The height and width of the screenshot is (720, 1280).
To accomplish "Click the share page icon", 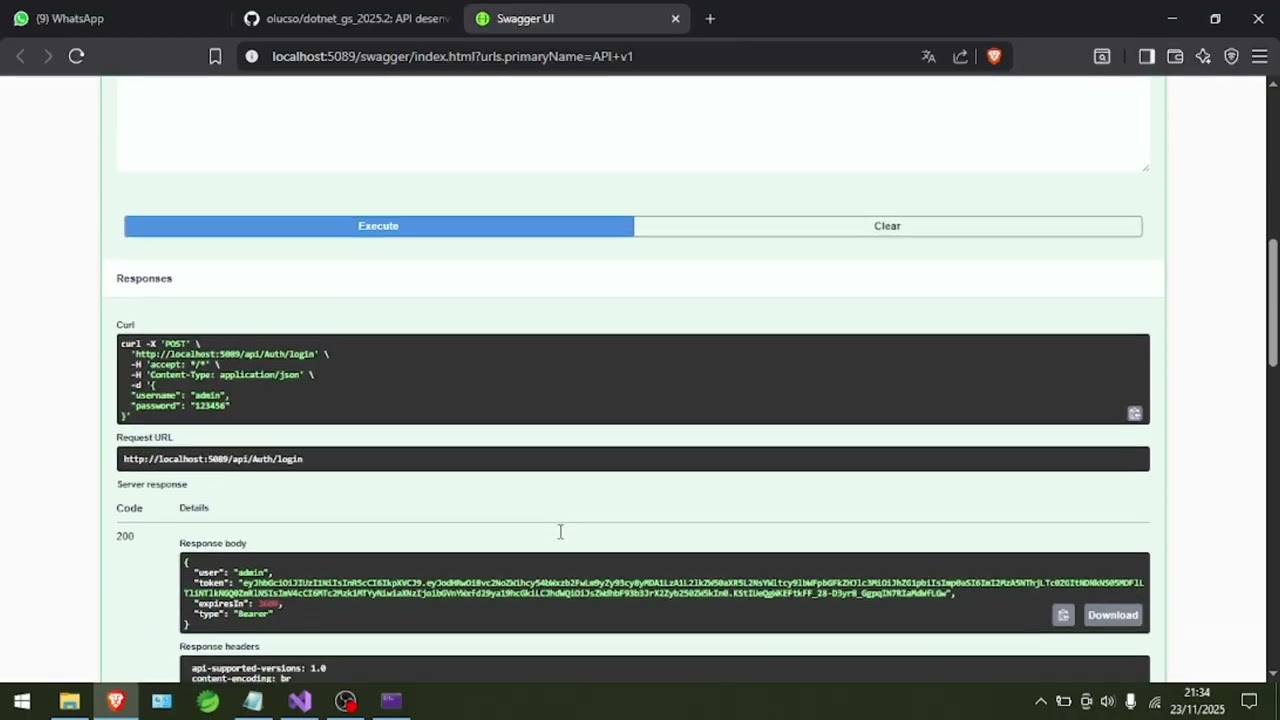I will (960, 57).
